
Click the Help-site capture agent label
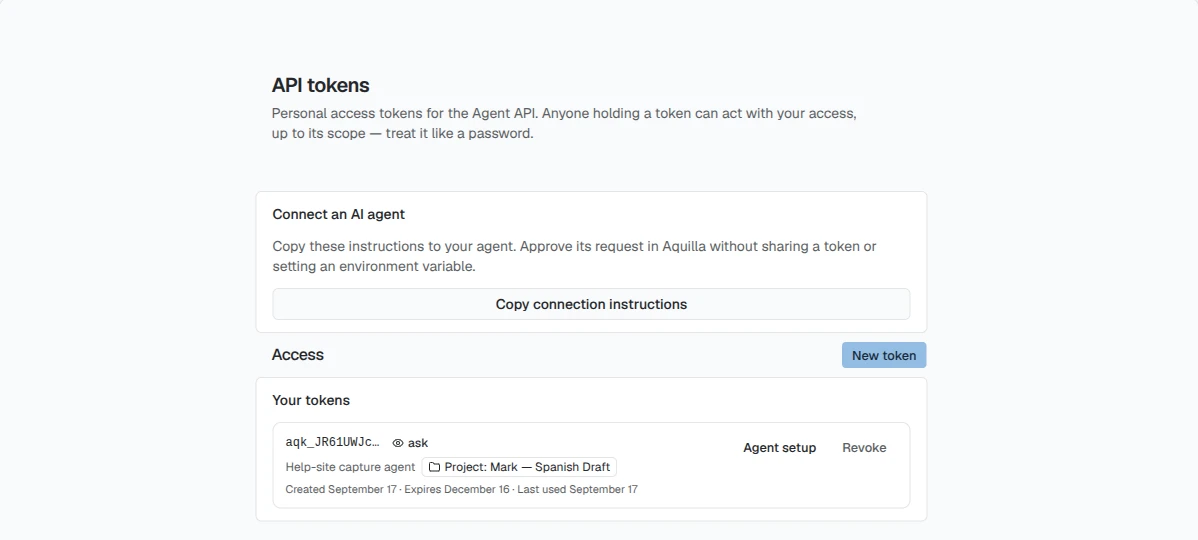[350, 467]
